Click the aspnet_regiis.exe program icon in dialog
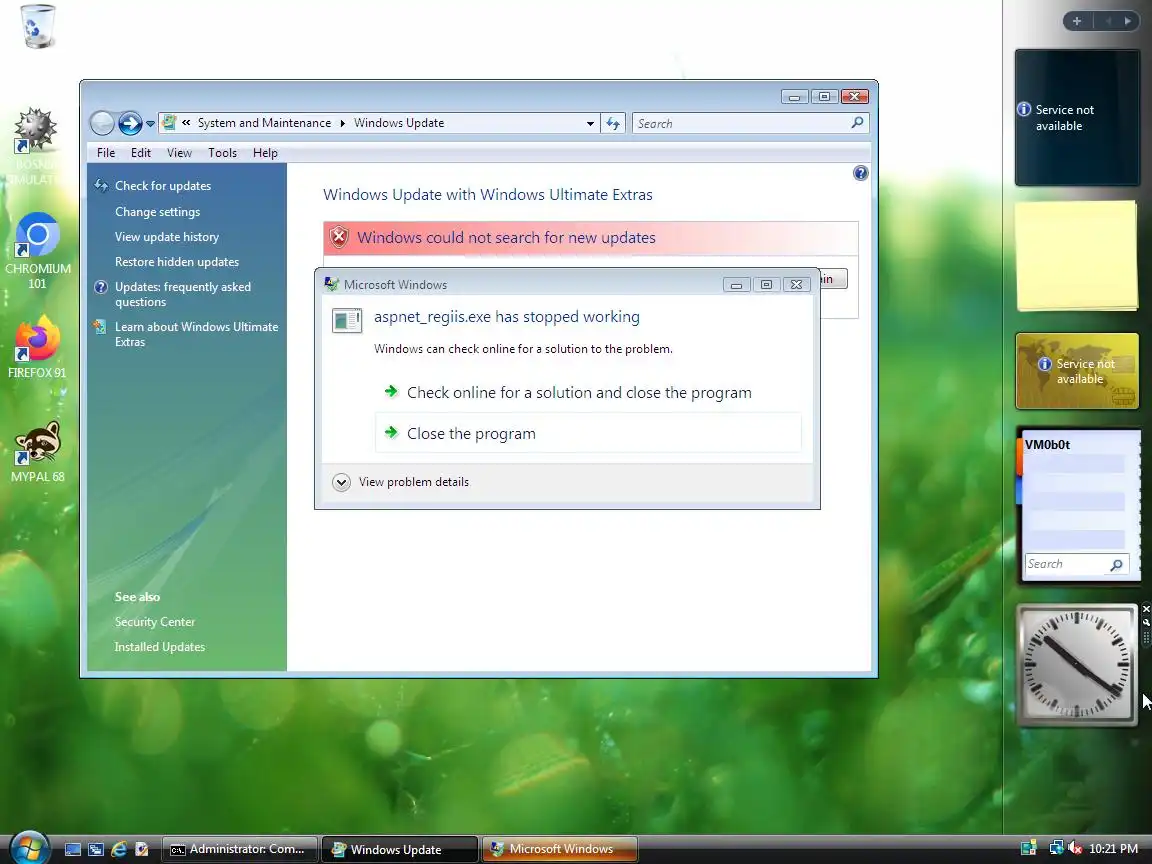This screenshot has width=1152, height=864. tap(347, 320)
